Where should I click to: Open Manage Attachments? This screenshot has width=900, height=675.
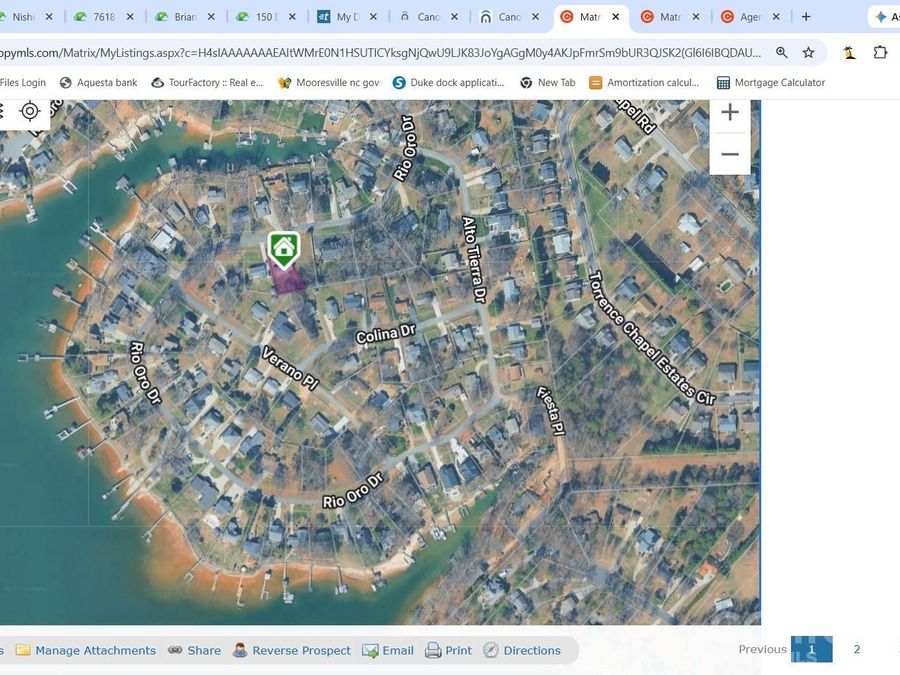click(86, 650)
